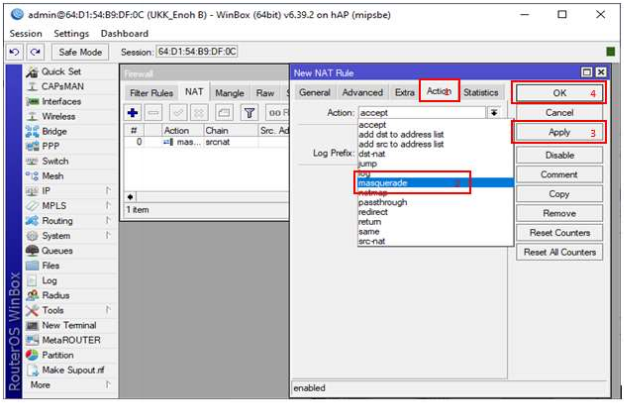Image resolution: width=624 pixels, height=403 pixels.
Task: Add a new firewall rule with the plus icon
Action: [133, 113]
